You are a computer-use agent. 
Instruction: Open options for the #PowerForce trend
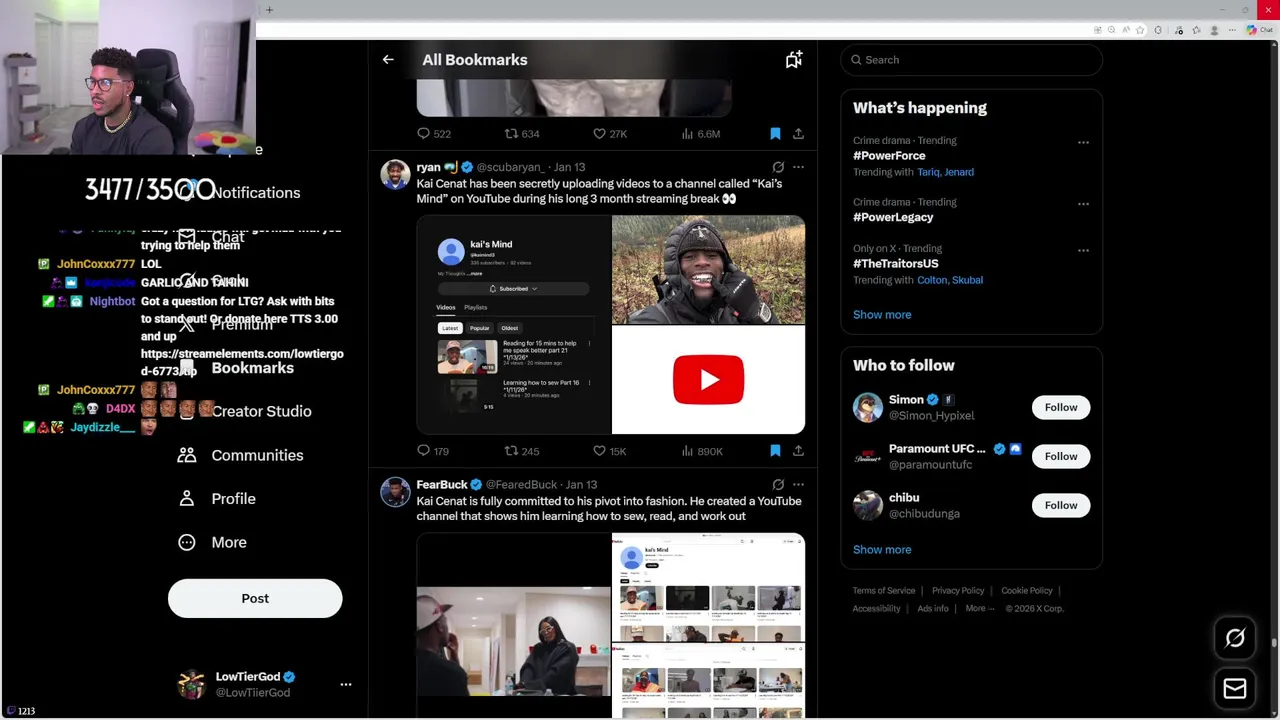(x=1083, y=142)
